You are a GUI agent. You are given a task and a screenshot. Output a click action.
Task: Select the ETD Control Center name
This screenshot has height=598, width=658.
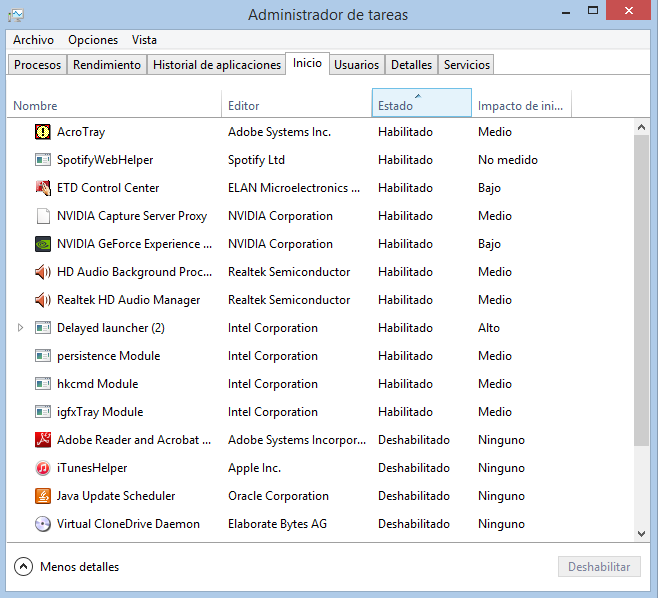(x=108, y=188)
